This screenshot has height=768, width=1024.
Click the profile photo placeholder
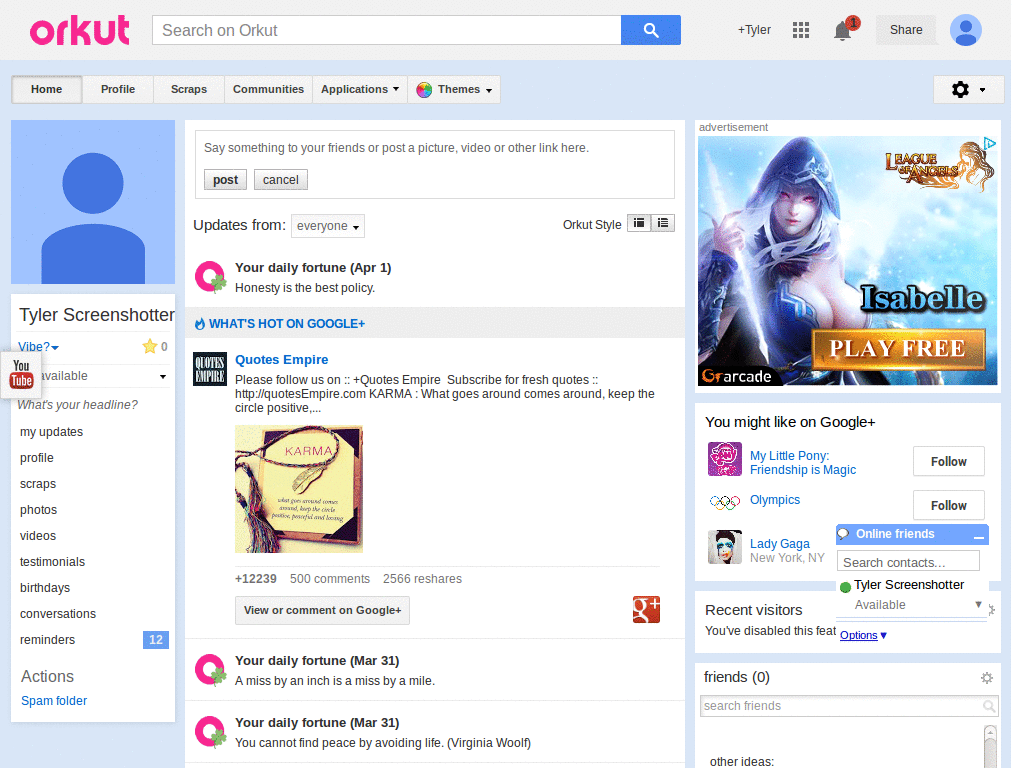coord(93,202)
